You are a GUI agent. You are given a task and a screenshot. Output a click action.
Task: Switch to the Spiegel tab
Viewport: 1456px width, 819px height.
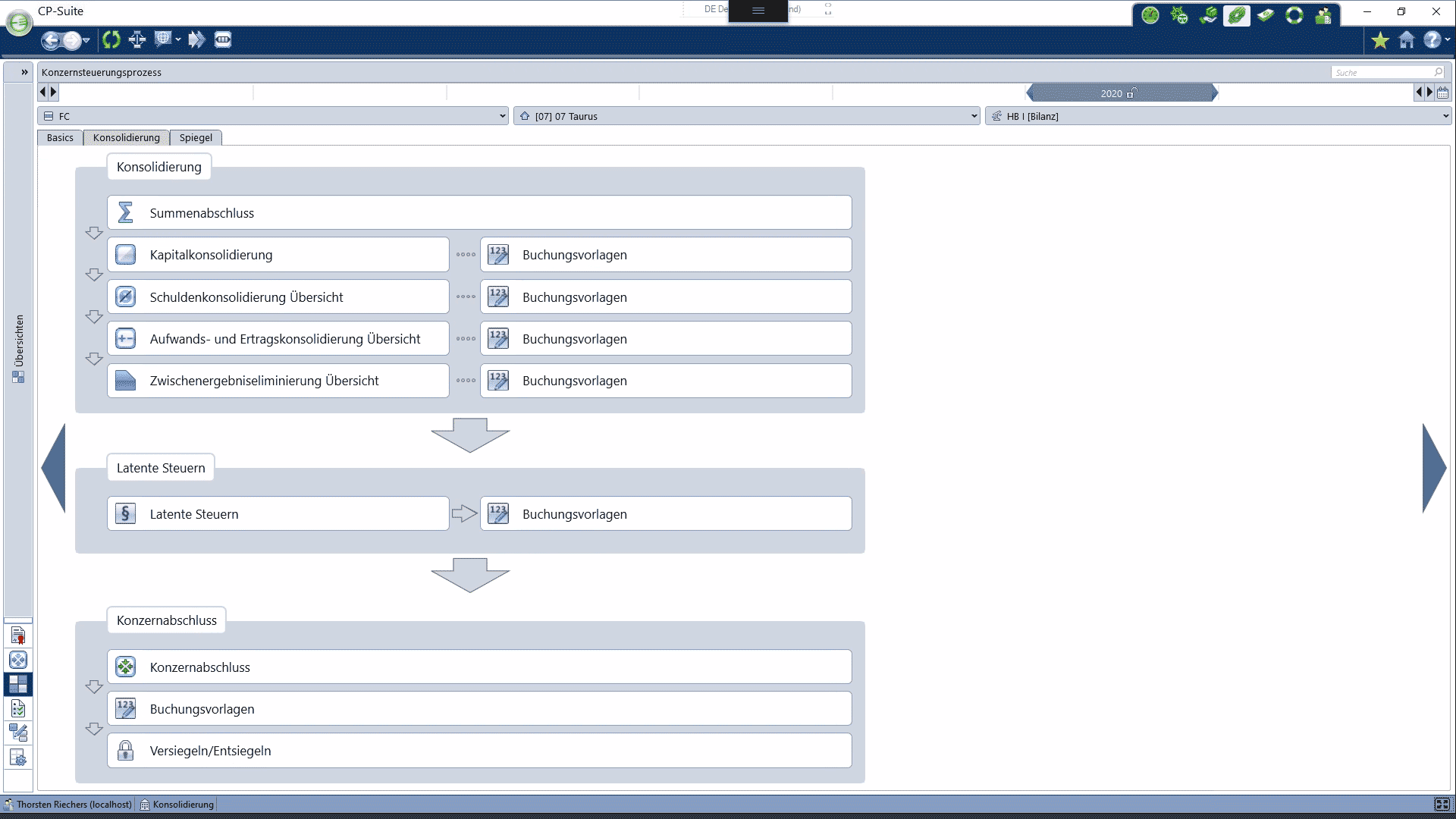(x=196, y=137)
